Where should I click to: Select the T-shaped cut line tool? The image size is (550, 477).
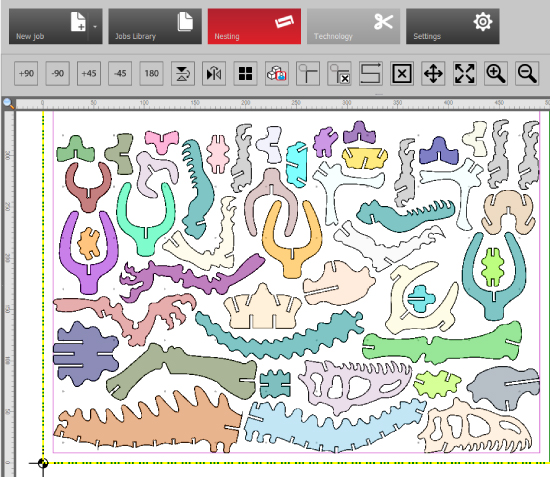click(308, 73)
